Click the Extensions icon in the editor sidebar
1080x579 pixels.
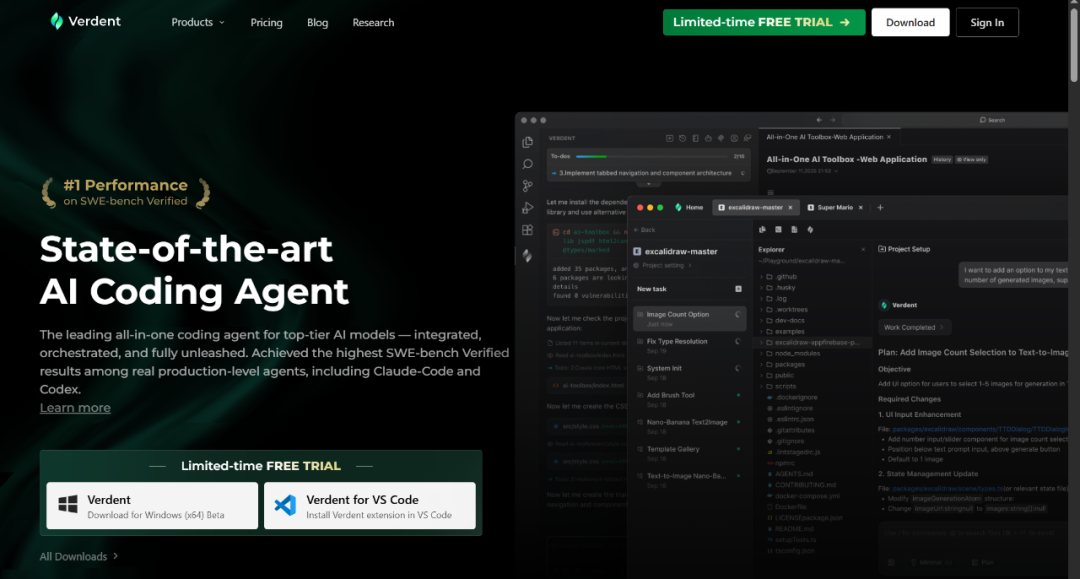tap(527, 230)
